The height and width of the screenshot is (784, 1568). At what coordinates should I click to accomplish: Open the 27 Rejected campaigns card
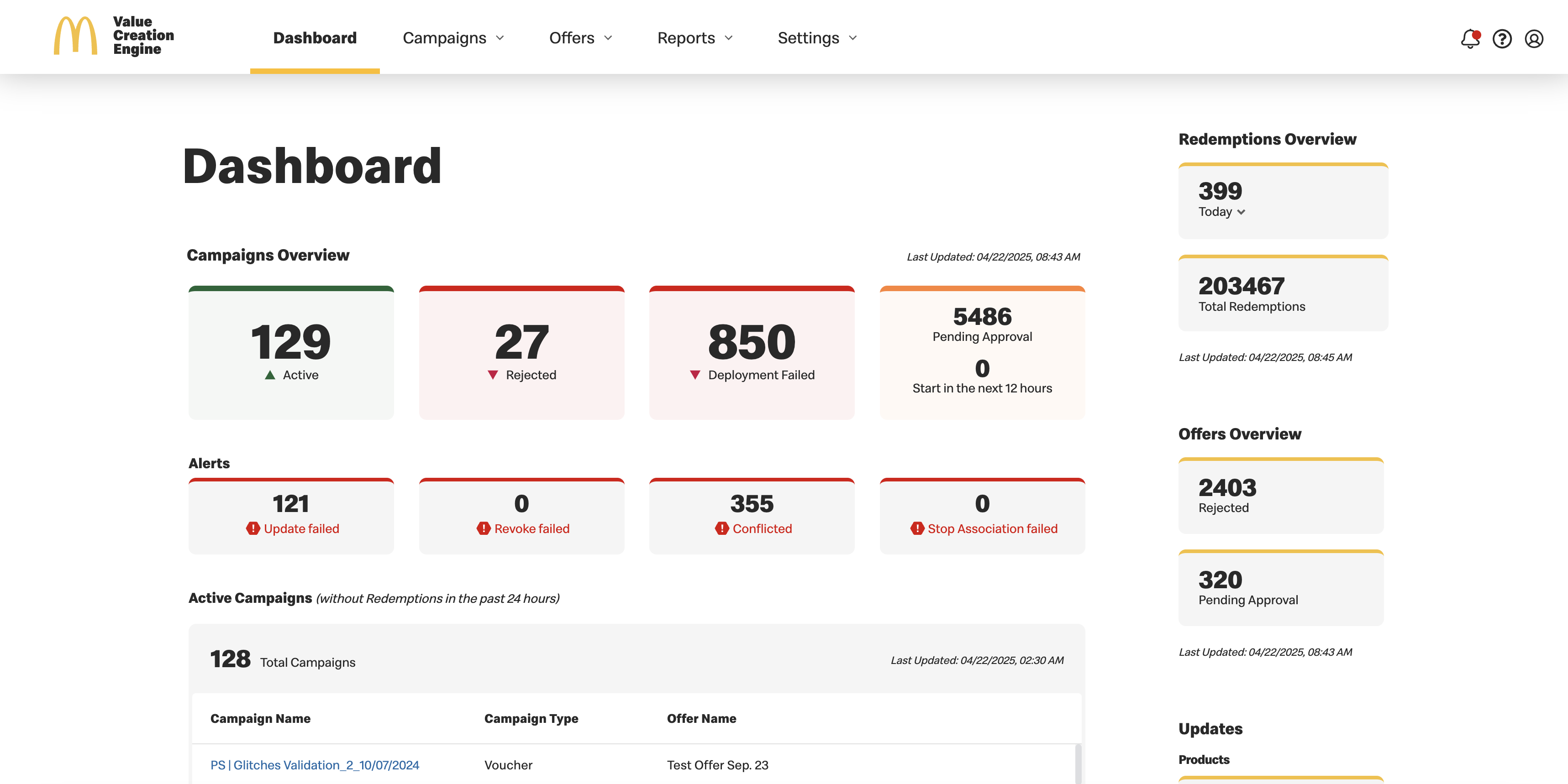pos(521,352)
